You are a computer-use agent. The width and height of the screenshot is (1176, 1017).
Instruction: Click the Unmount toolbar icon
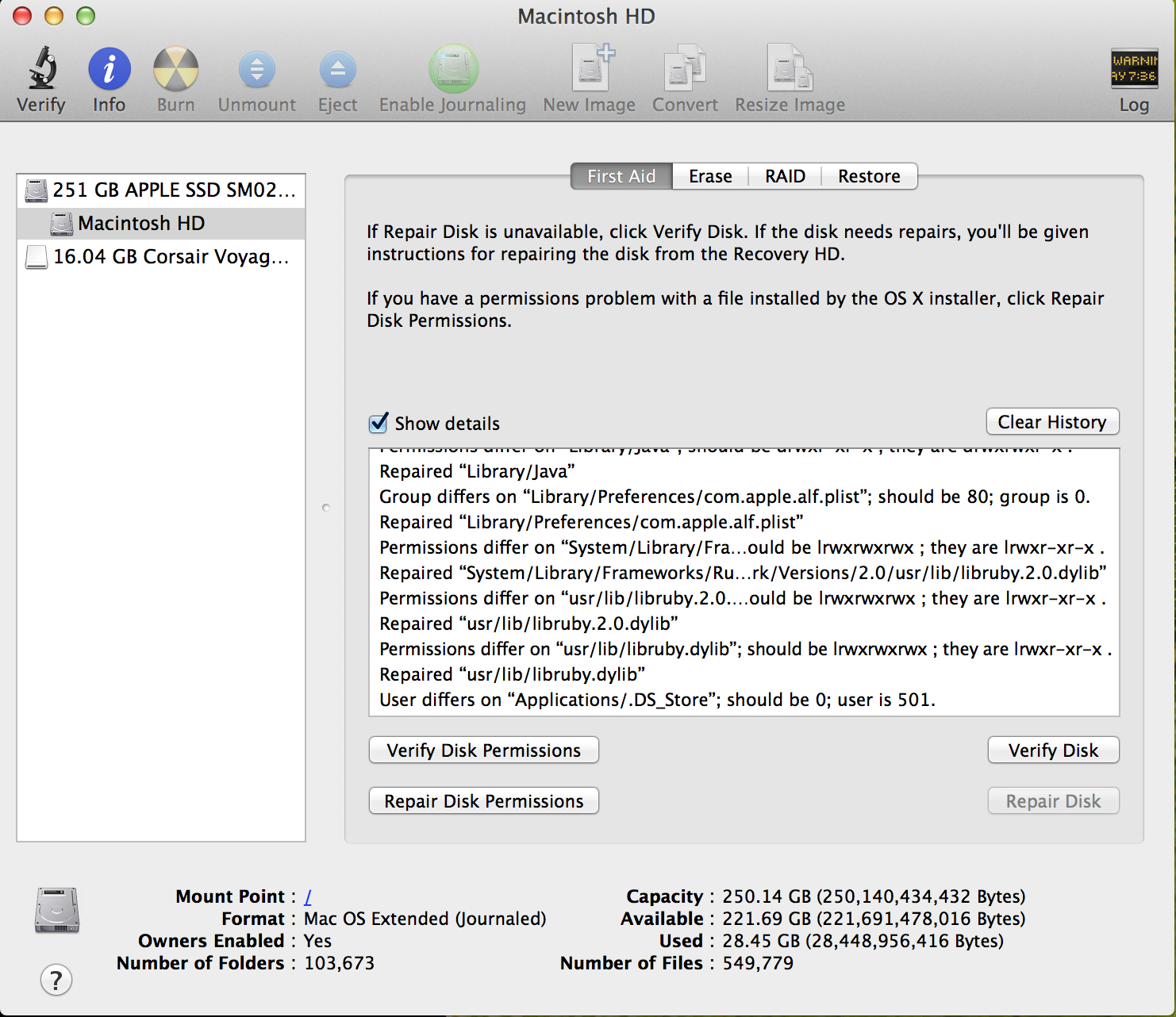(257, 70)
